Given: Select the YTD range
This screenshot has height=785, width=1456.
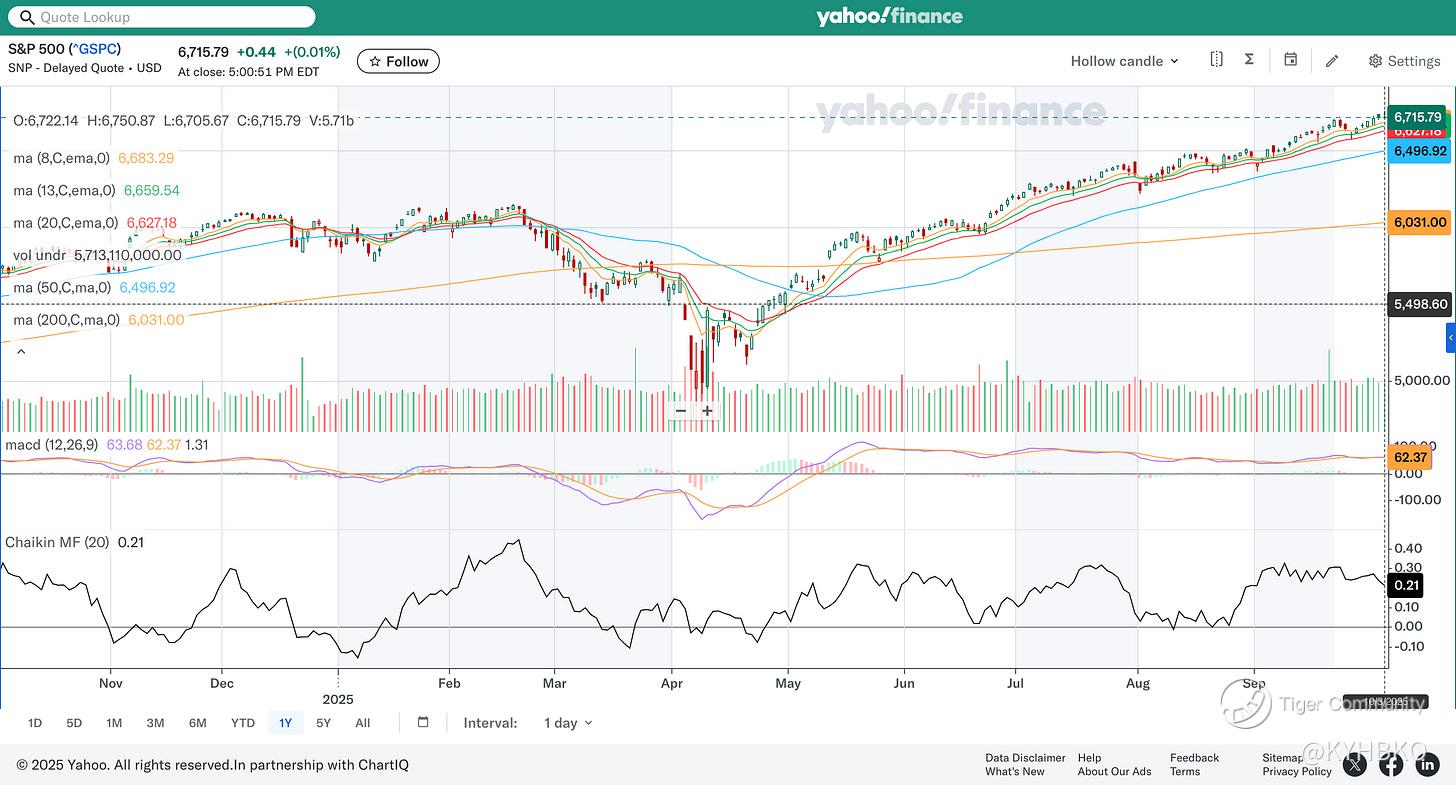Looking at the screenshot, I should coord(242,722).
